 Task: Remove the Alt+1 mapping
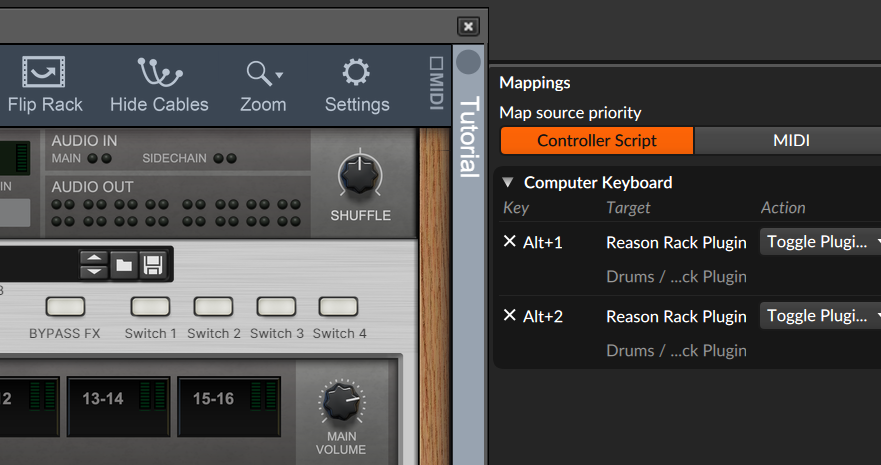click(509, 241)
